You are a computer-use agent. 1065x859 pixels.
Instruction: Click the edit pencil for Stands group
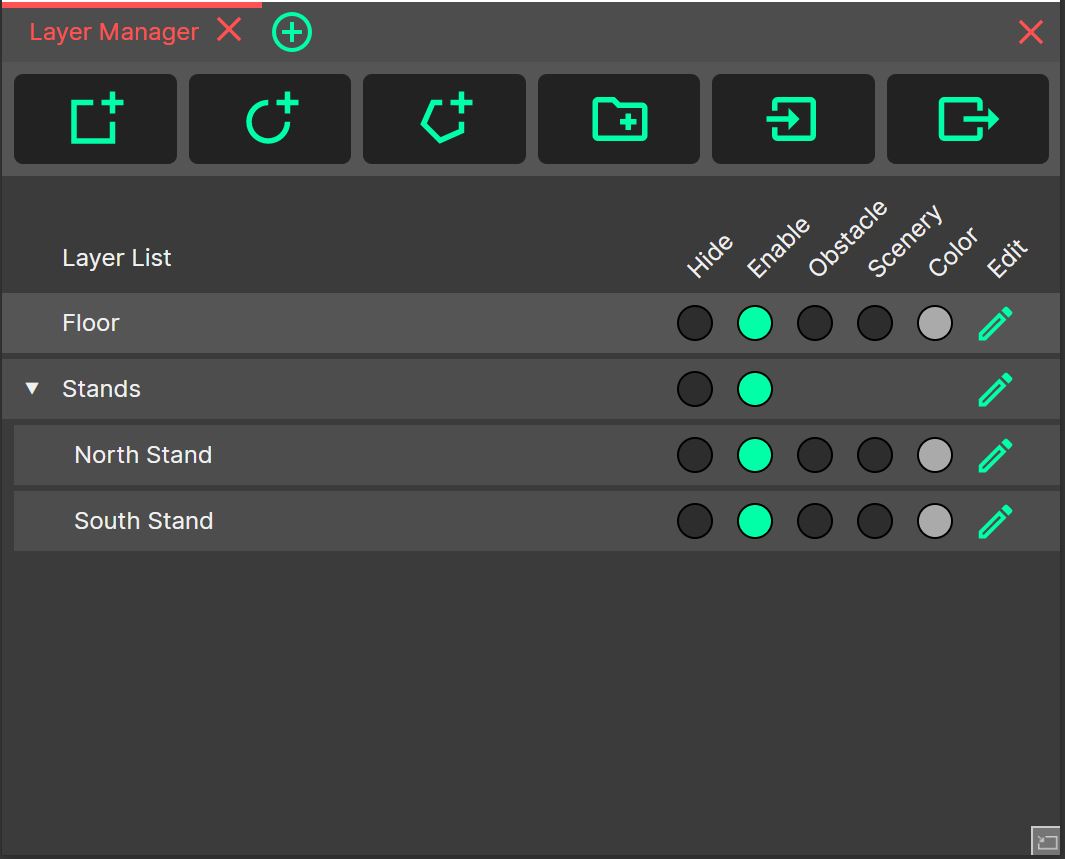click(x=995, y=389)
